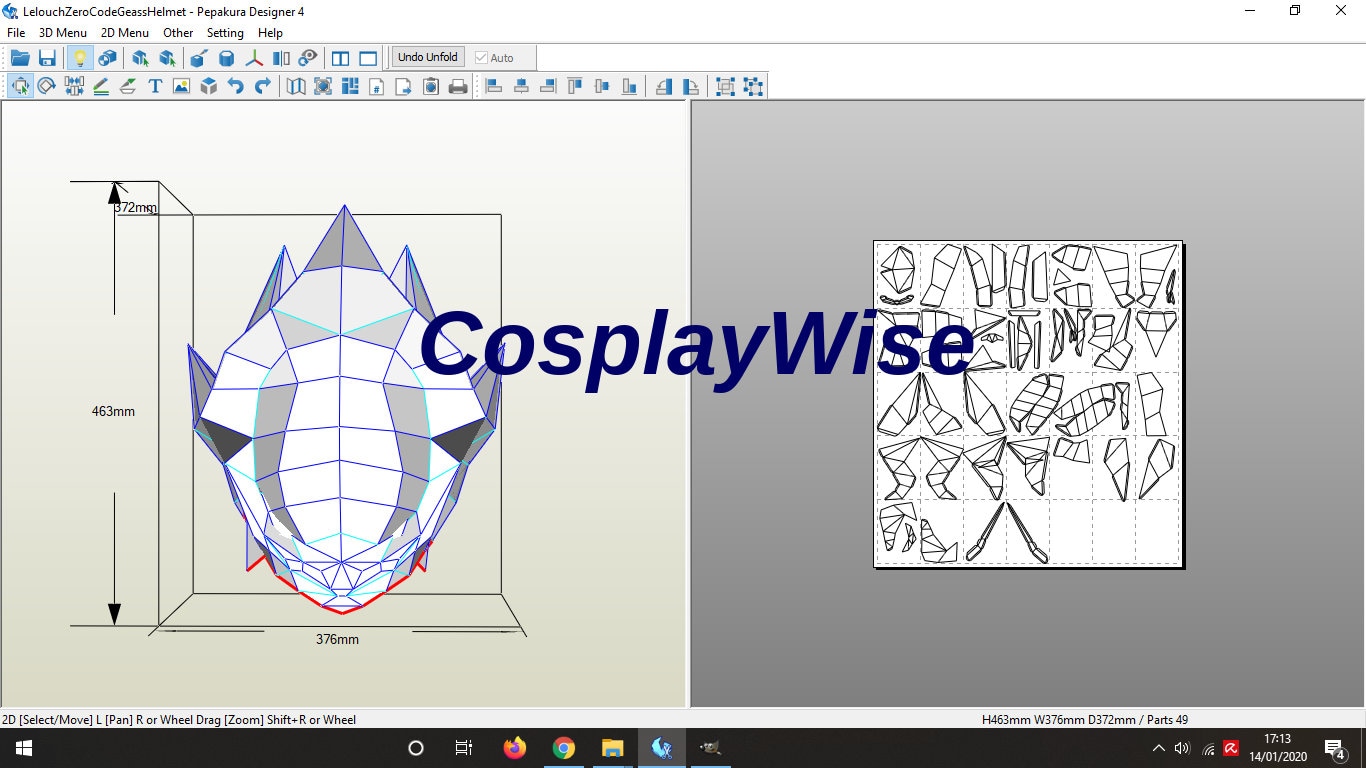Click the folded map unfold icon

point(296,86)
